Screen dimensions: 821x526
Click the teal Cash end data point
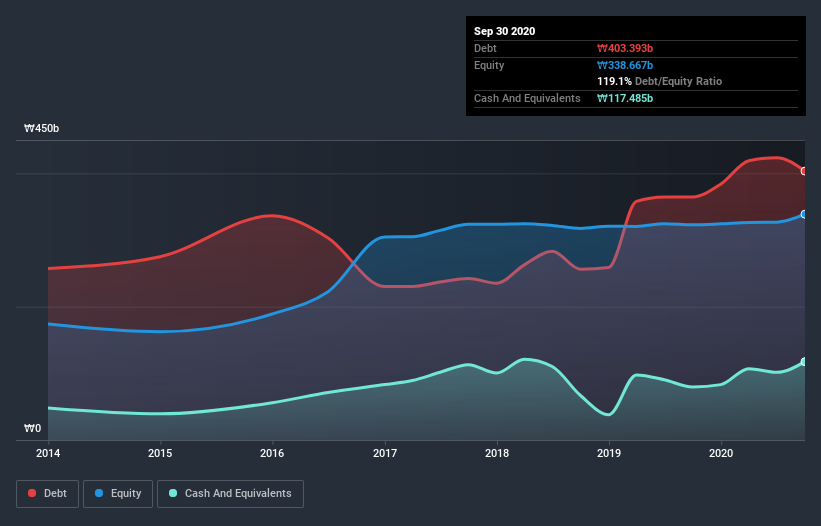804,362
